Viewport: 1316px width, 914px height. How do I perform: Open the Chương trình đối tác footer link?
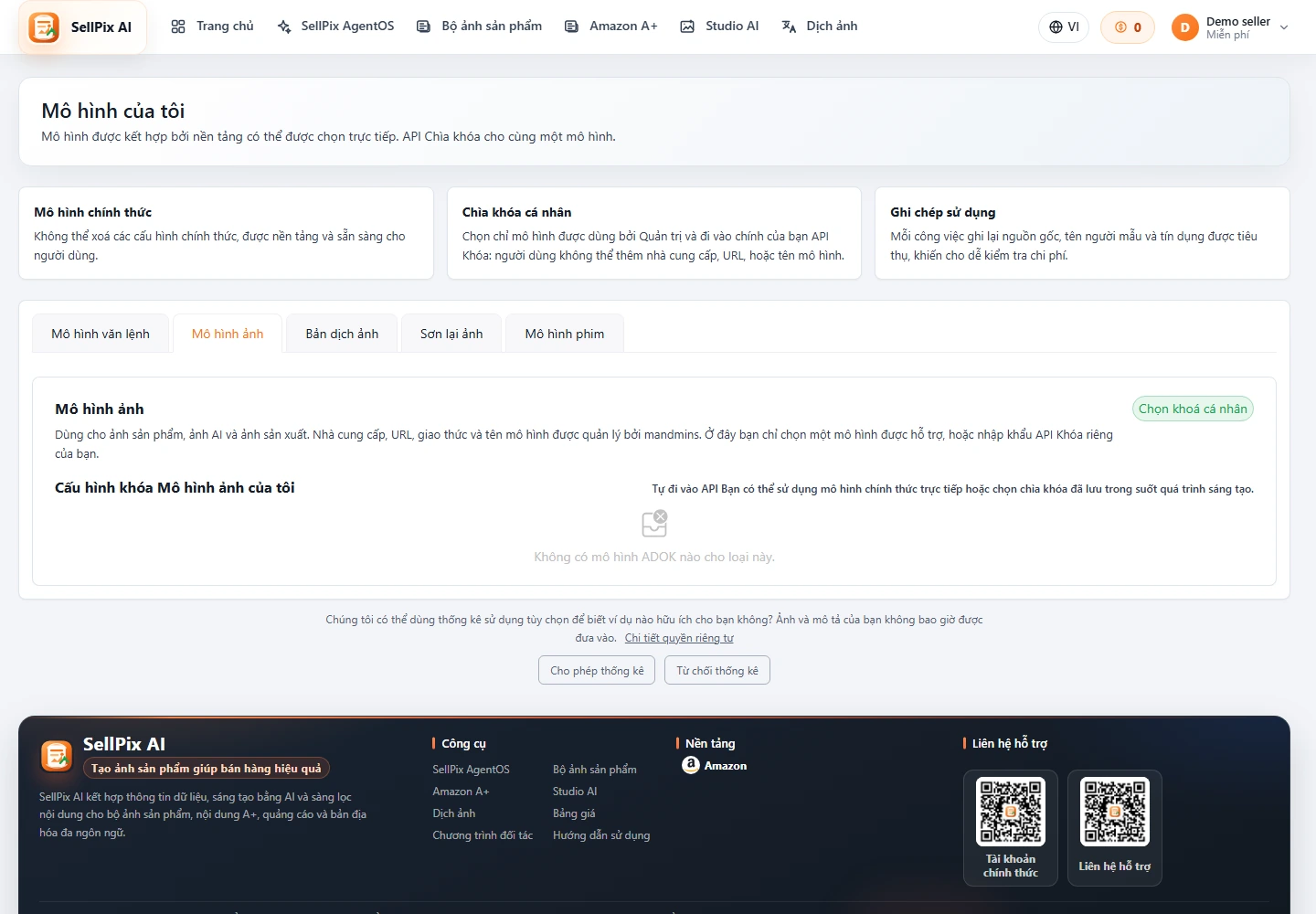pyautogui.click(x=483, y=835)
